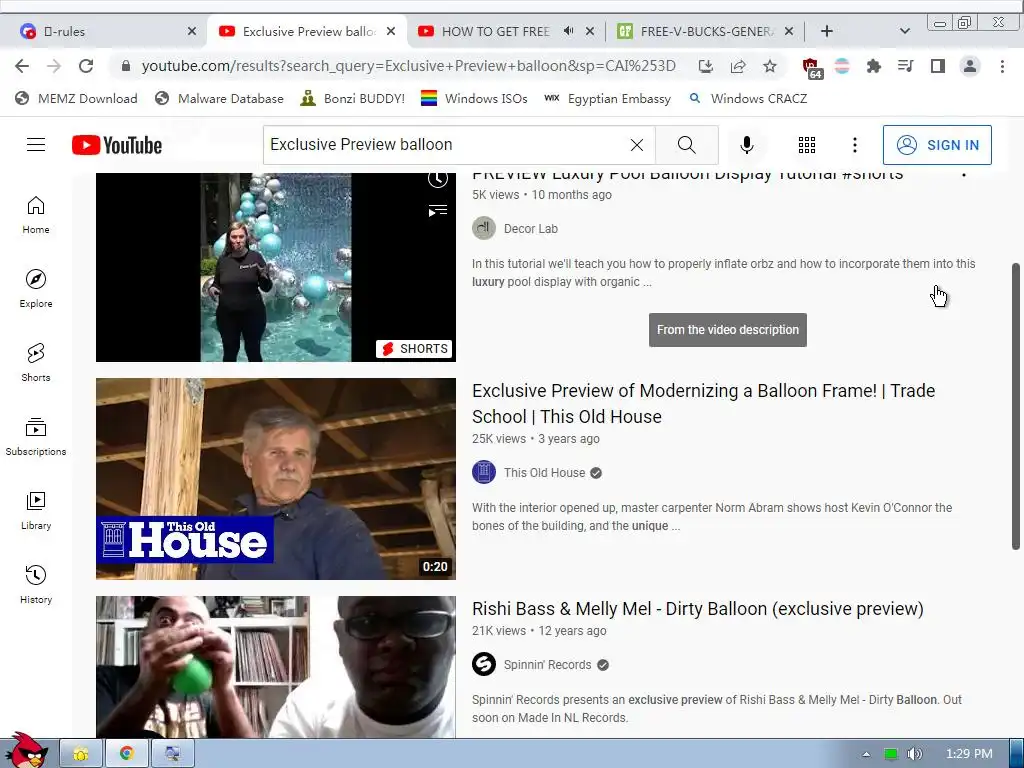The width and height of the screenshot is (1024, 768).
Task: Open the extensions puzzle piece menu
Action: [873, 66]
